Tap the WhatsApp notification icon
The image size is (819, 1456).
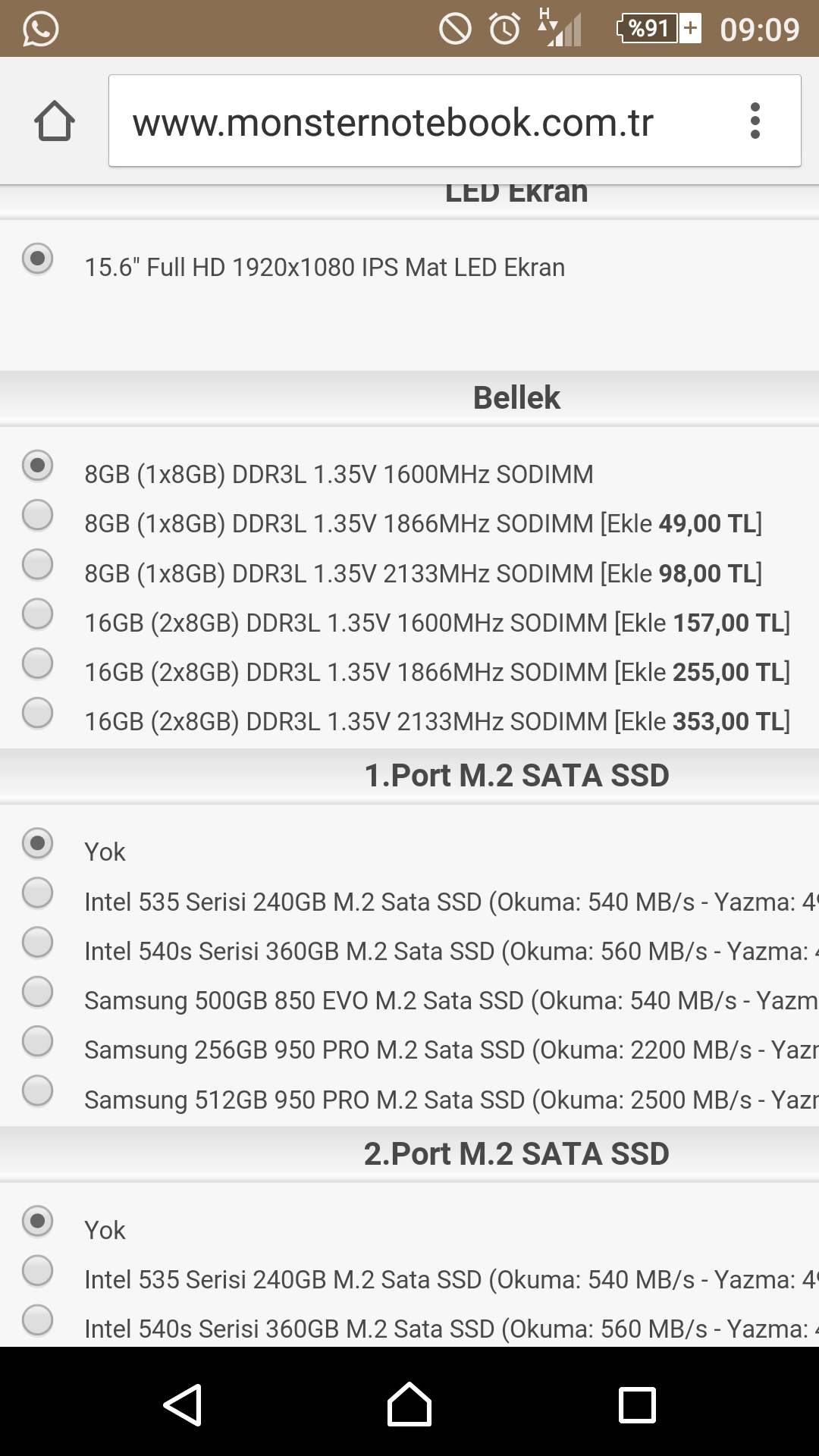pos(40,29)
